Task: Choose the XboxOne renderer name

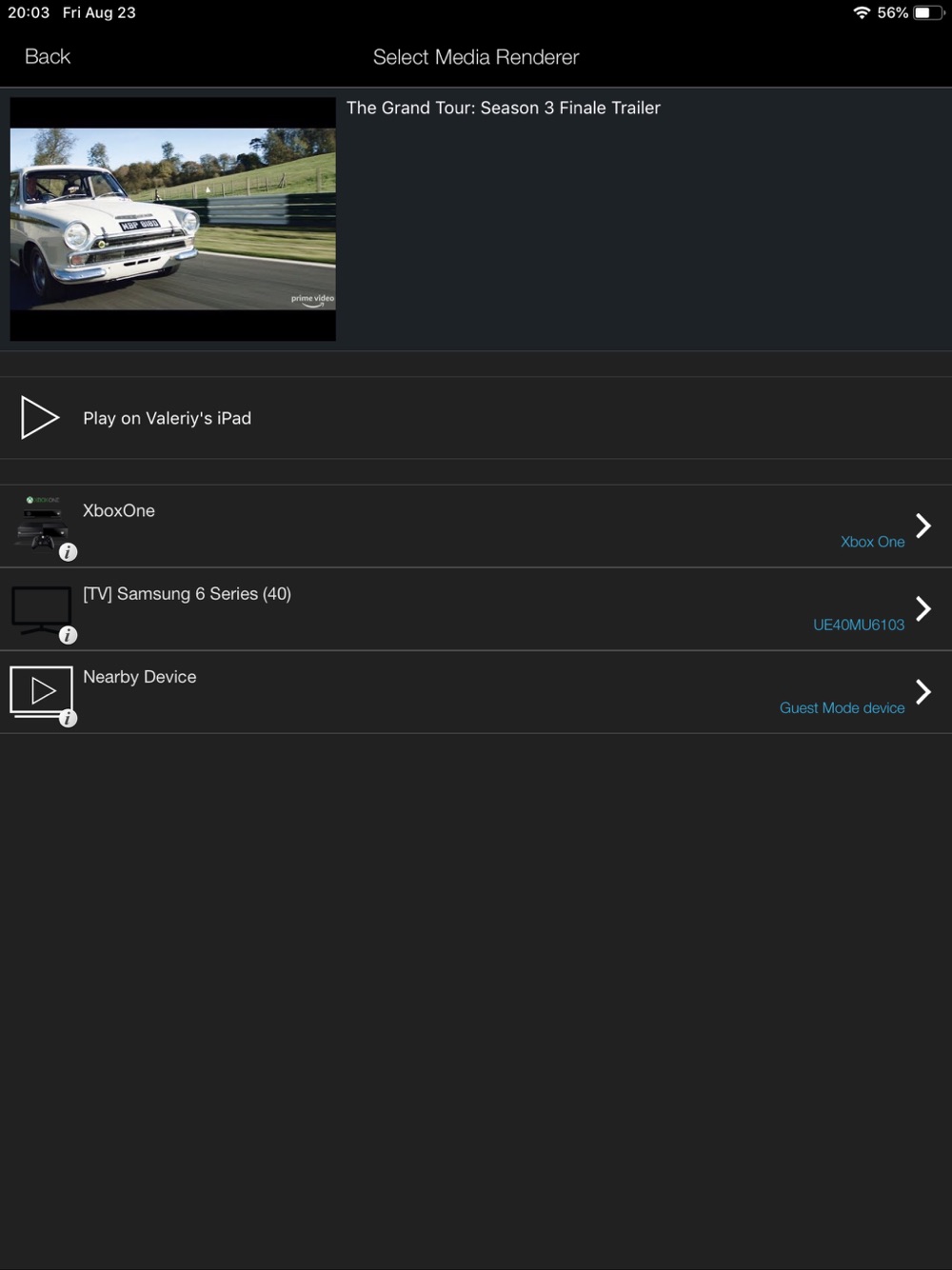Action: pos(119,510)
